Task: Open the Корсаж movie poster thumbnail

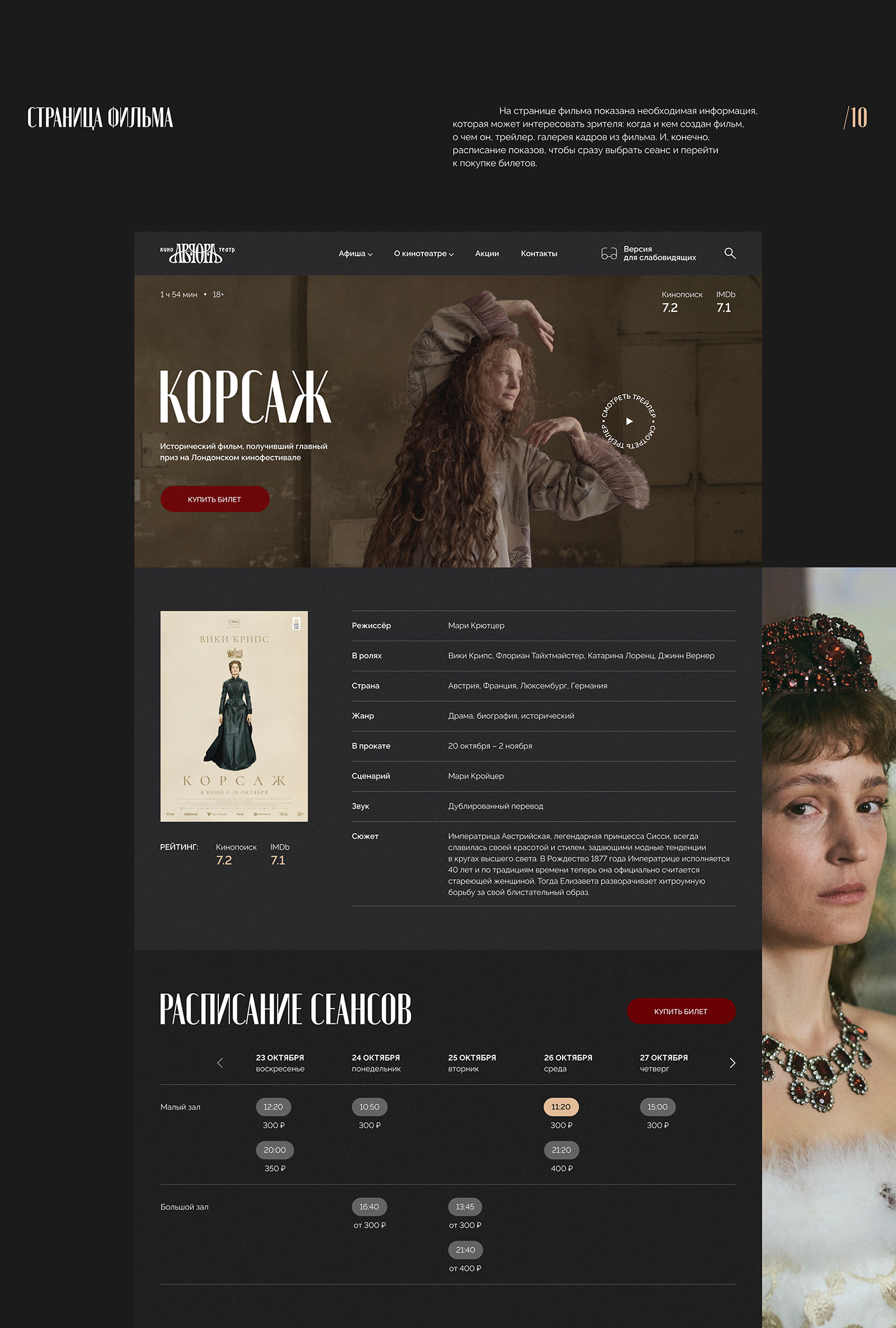Action: click(234, 716)
